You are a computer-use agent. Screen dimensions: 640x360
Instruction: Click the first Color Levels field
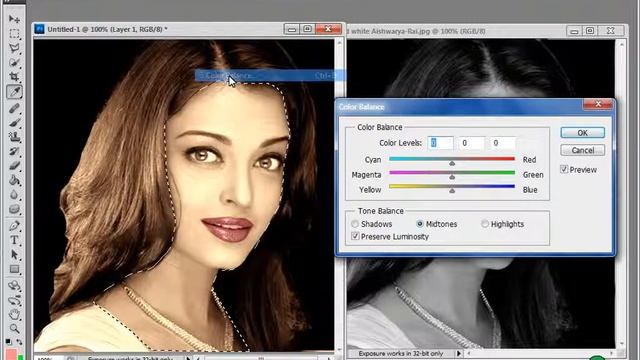[x=440, y=143]
